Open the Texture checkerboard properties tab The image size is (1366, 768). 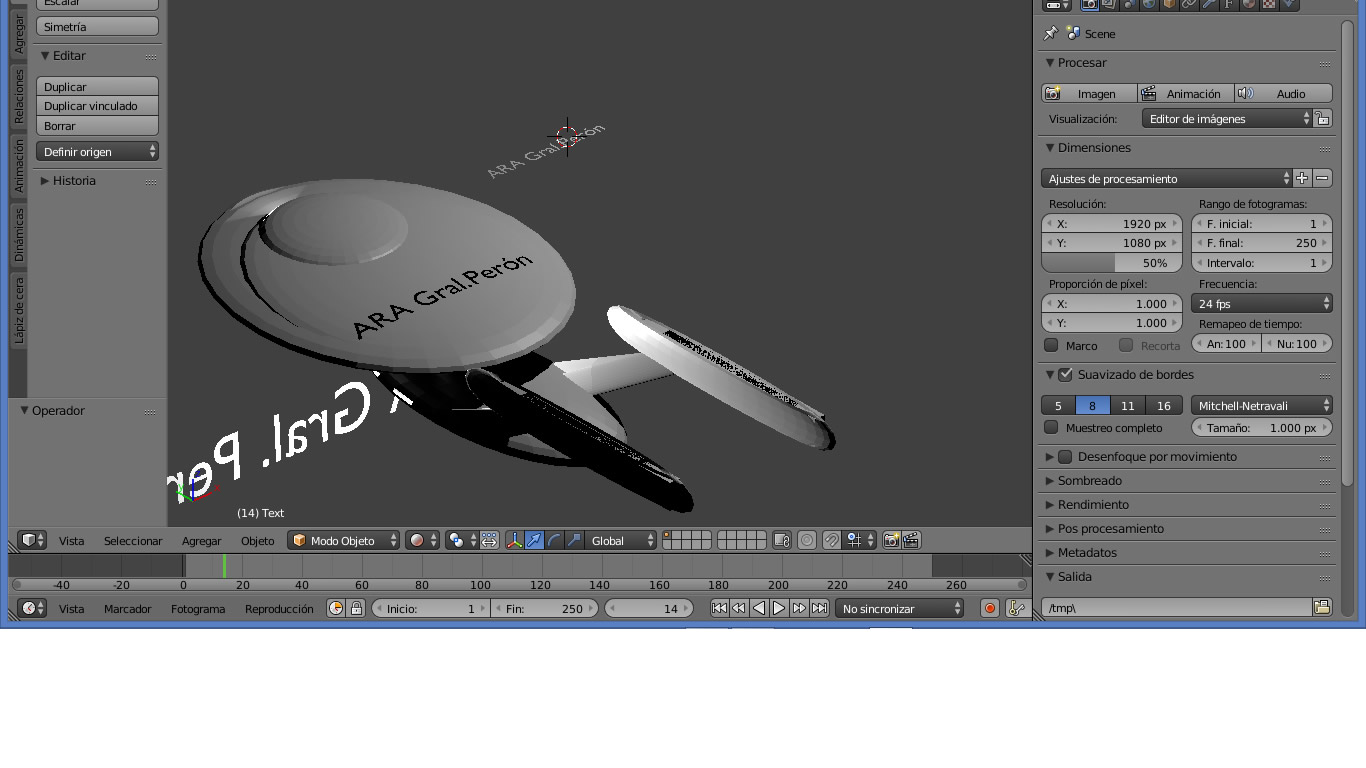tap(1269, 4)
